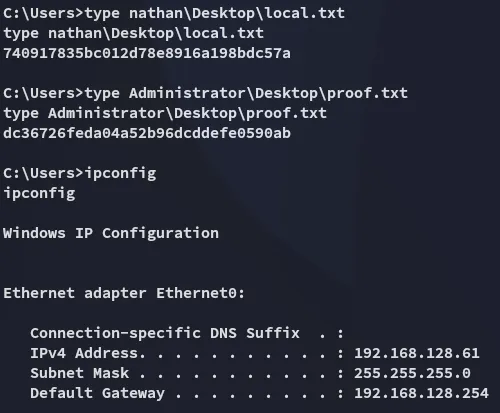Click the echoed 'type Administrator\Desktop\proof.txt' line
This screenshot has width=500, height=413.
pos(165,114)
